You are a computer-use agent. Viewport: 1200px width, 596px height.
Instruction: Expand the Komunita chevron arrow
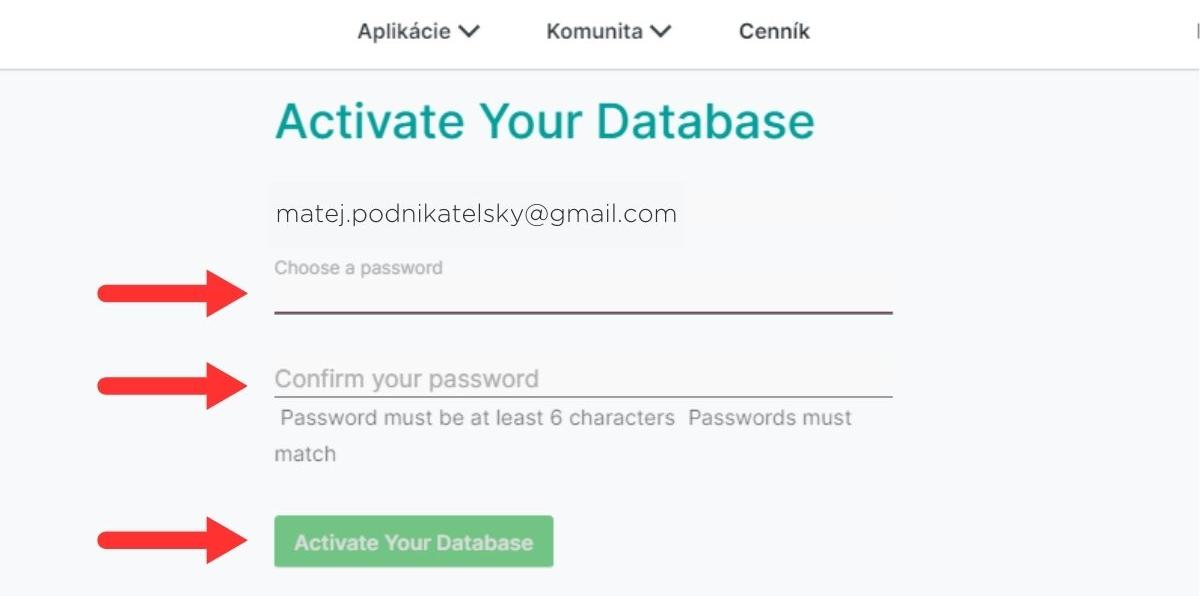pos(660,32)
